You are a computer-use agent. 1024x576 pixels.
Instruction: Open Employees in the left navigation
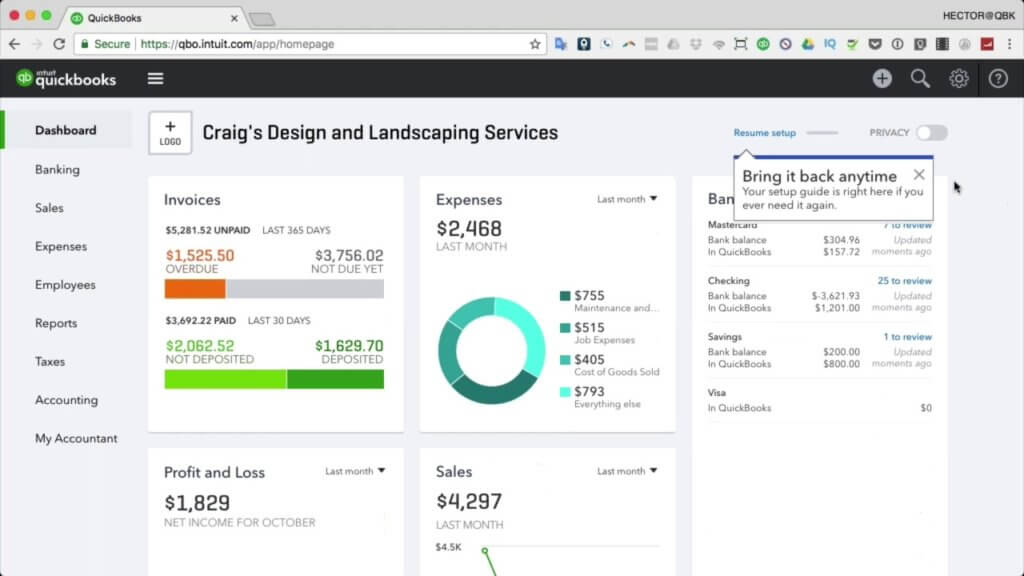tap(65, 285)
